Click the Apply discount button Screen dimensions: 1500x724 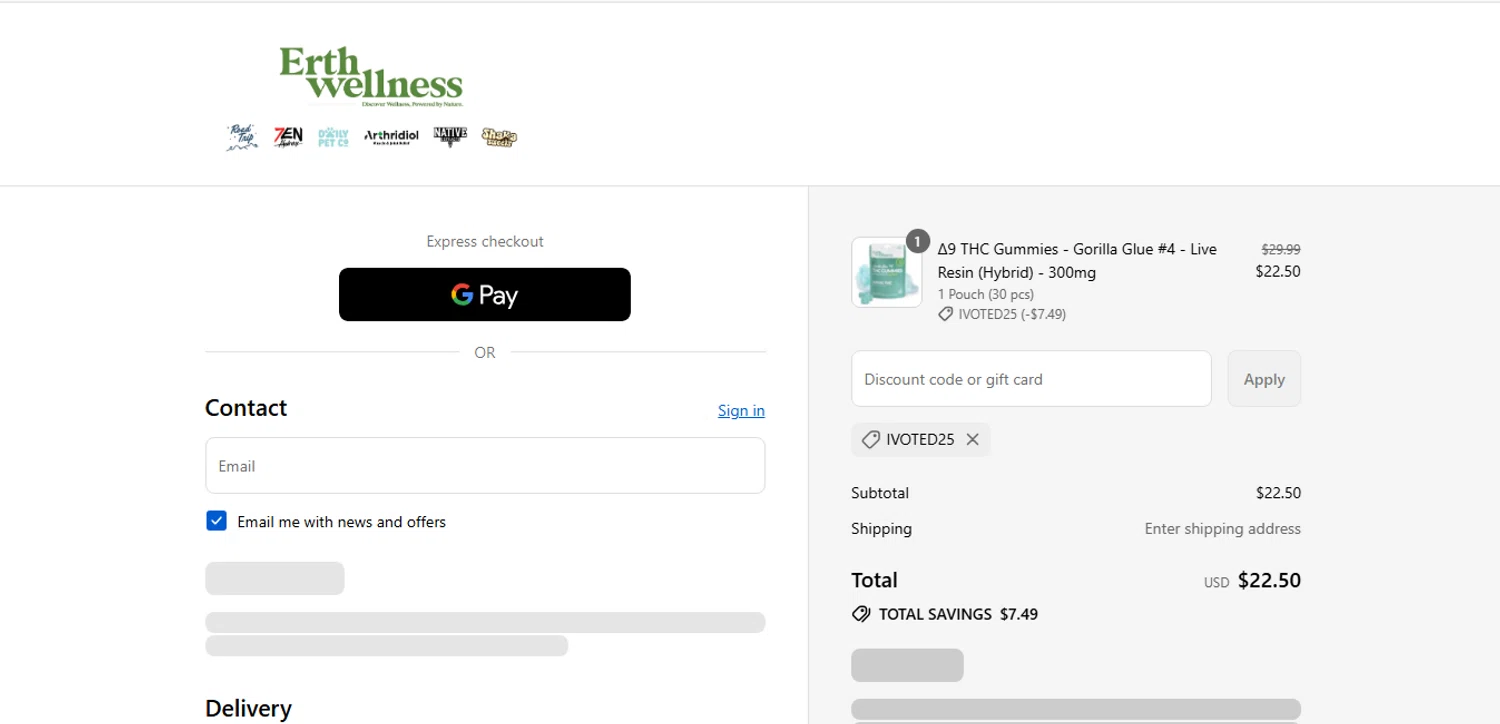(x=1264, y=379)
